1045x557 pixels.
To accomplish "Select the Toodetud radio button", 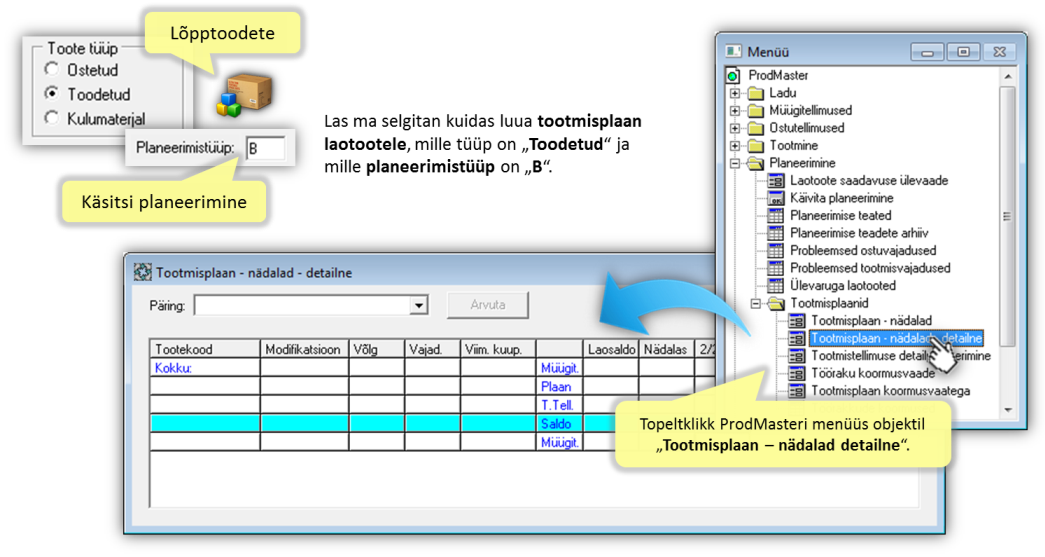I will point(52,94).
